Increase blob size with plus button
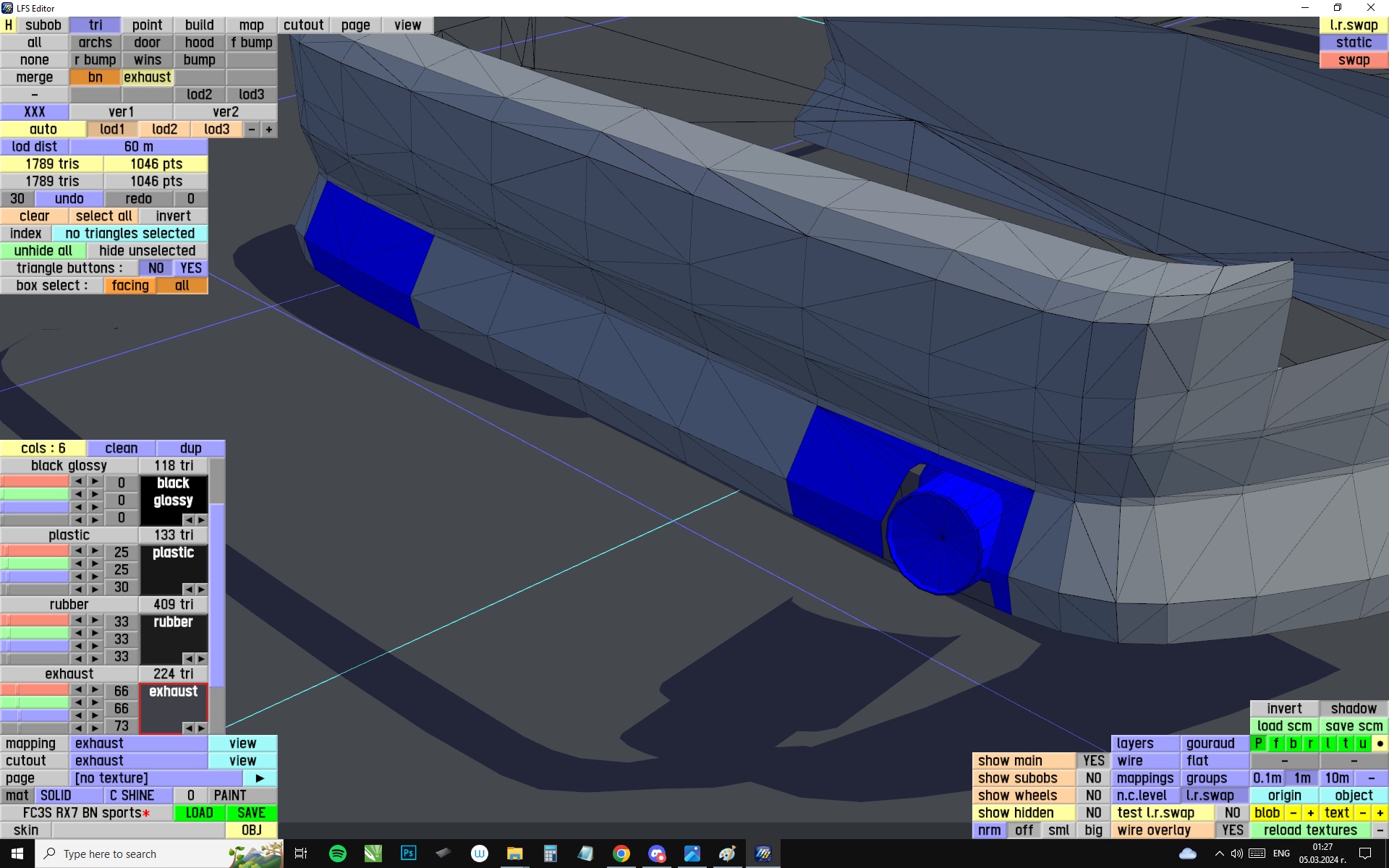Image resolution: width=1389 pixels, height=868 pixels. coord(1310,813)
